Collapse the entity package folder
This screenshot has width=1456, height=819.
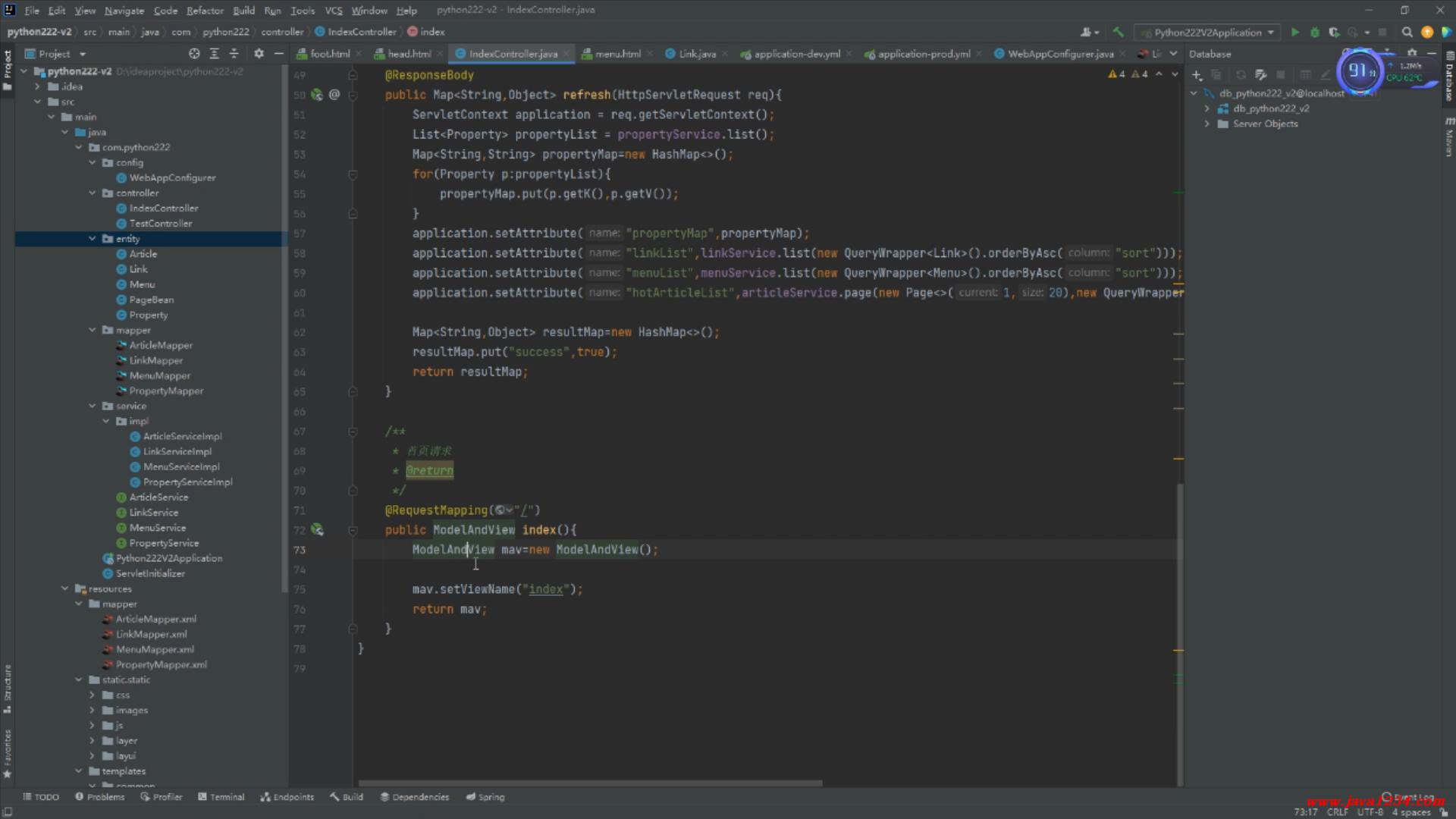[93, 239]
